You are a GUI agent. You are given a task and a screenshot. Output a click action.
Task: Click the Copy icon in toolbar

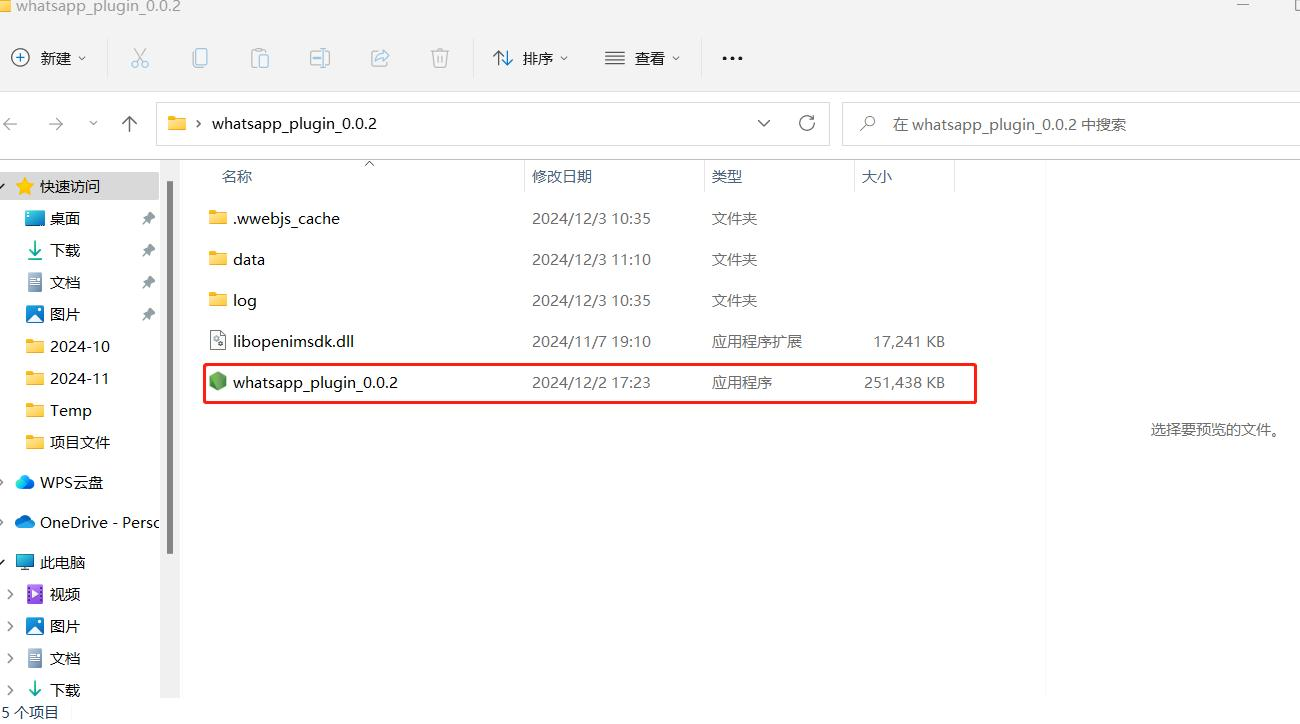(200, 58)
